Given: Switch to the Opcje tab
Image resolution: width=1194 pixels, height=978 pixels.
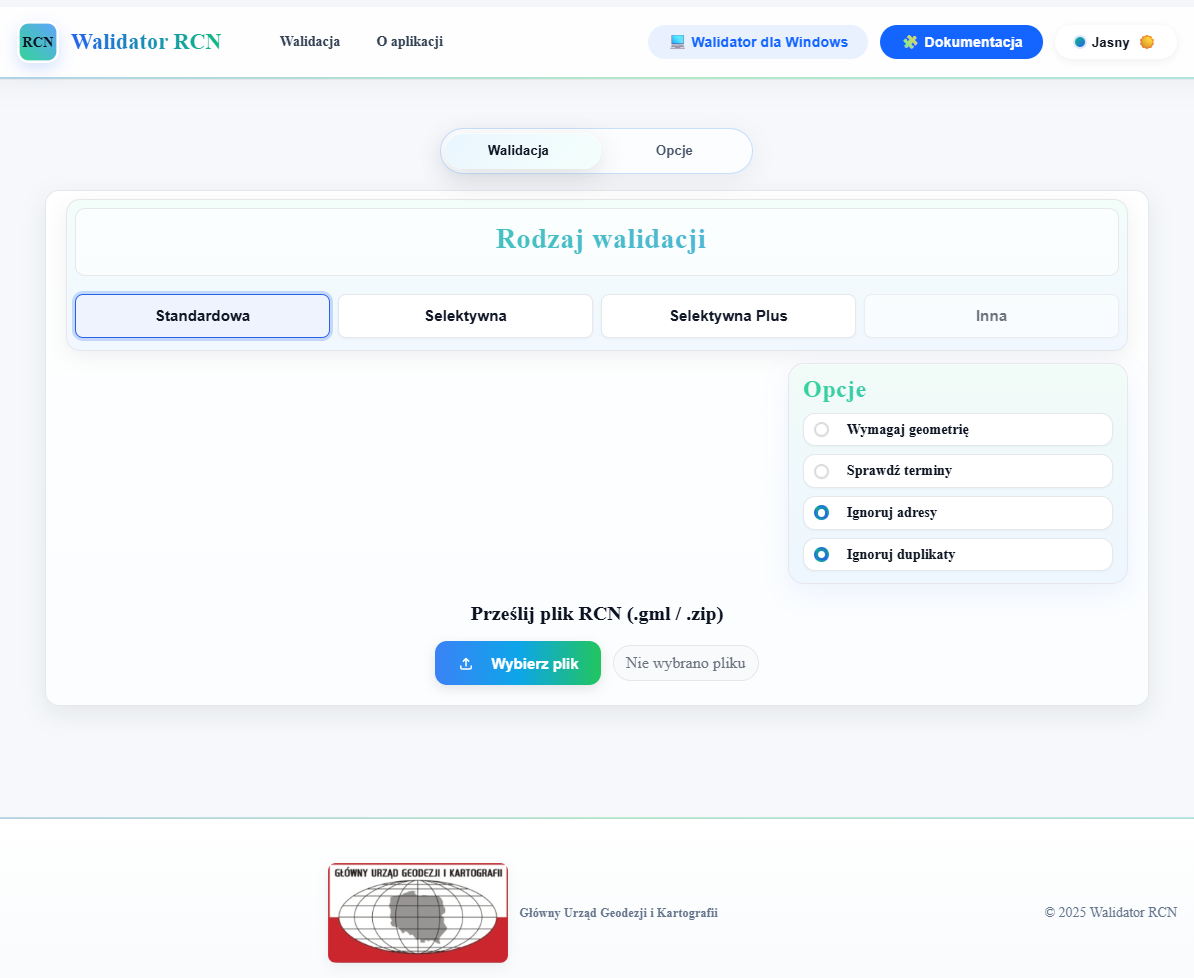Looking at the screenshot, I should [x=674, y=151].
